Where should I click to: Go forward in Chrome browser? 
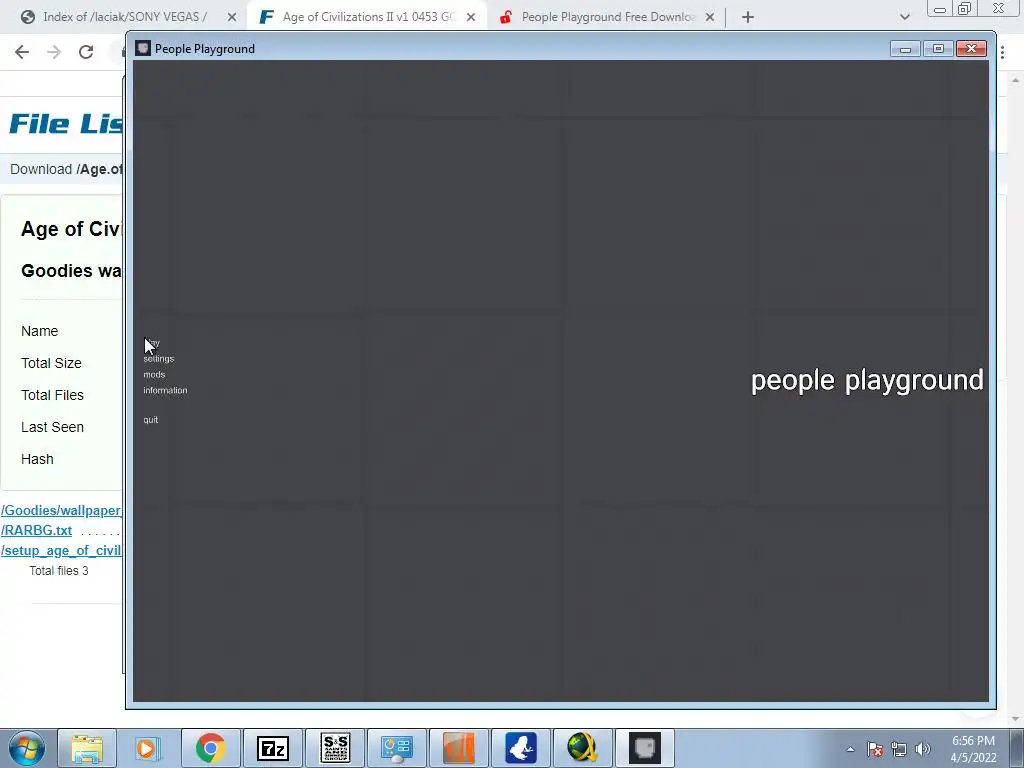54,52
